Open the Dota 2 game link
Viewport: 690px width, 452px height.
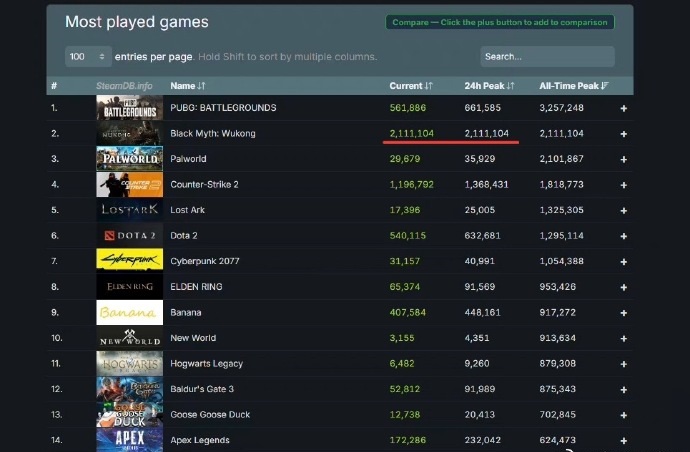[x=184, y=235]
